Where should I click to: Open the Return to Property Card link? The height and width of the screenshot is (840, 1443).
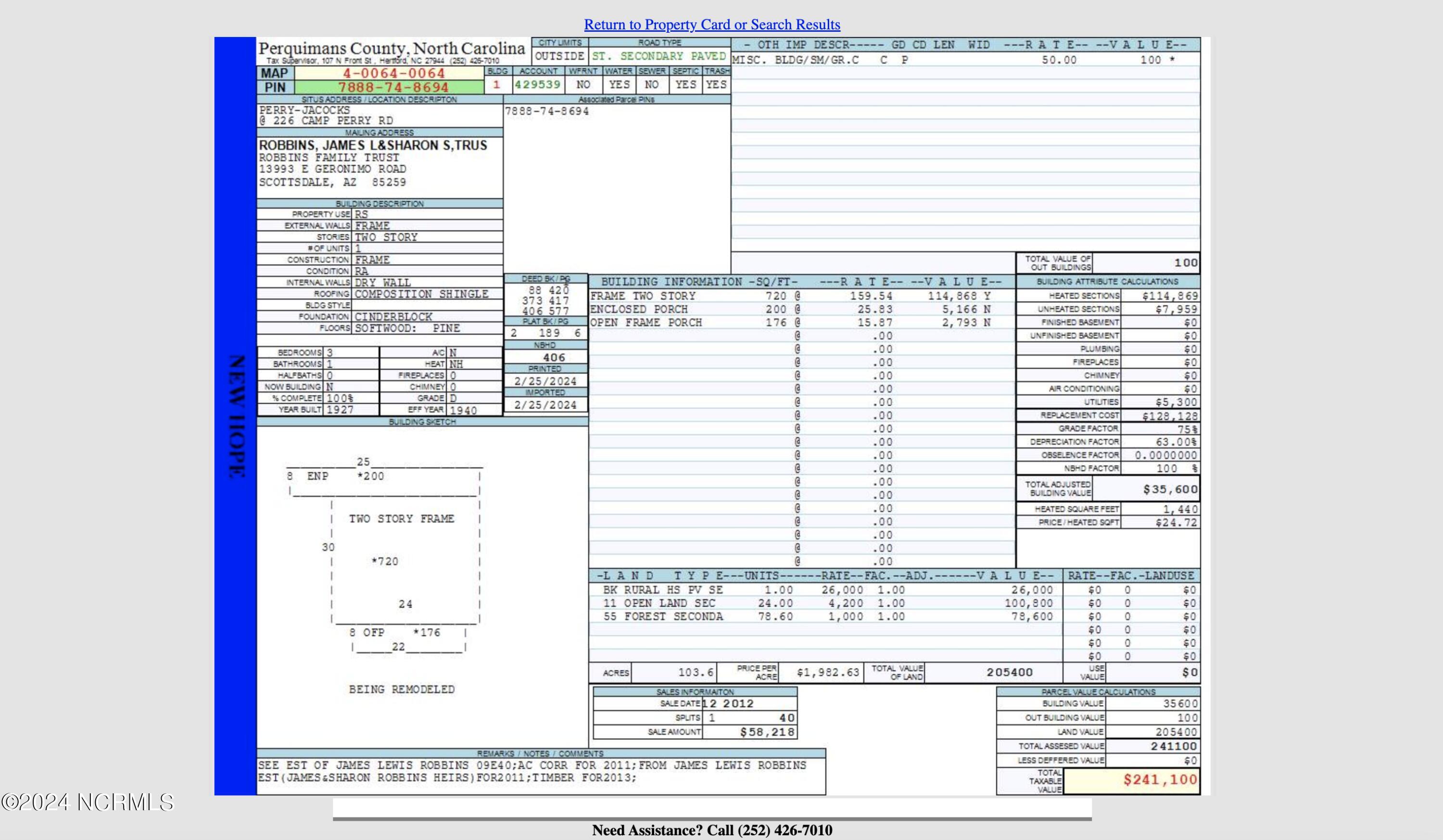712,25
